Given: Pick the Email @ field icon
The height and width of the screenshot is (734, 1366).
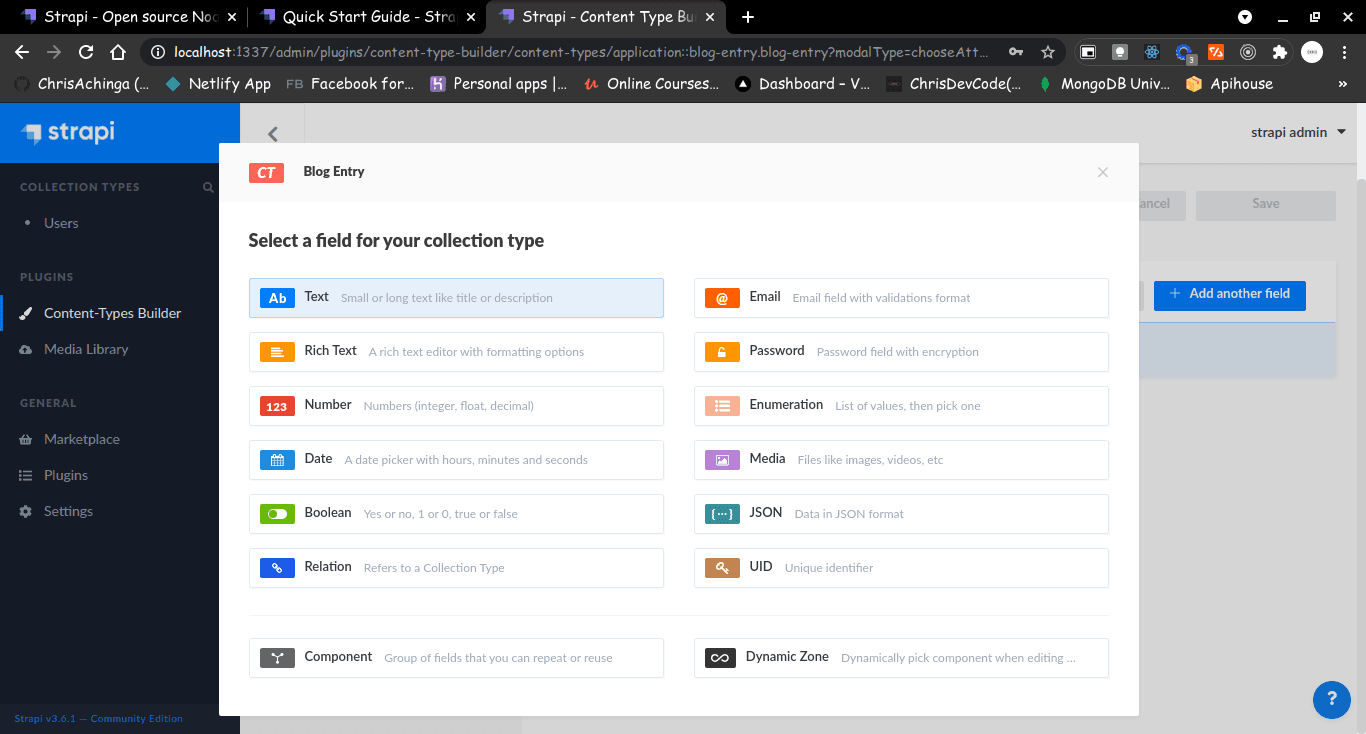Looking at the screenshot, I should coord(722,298).
